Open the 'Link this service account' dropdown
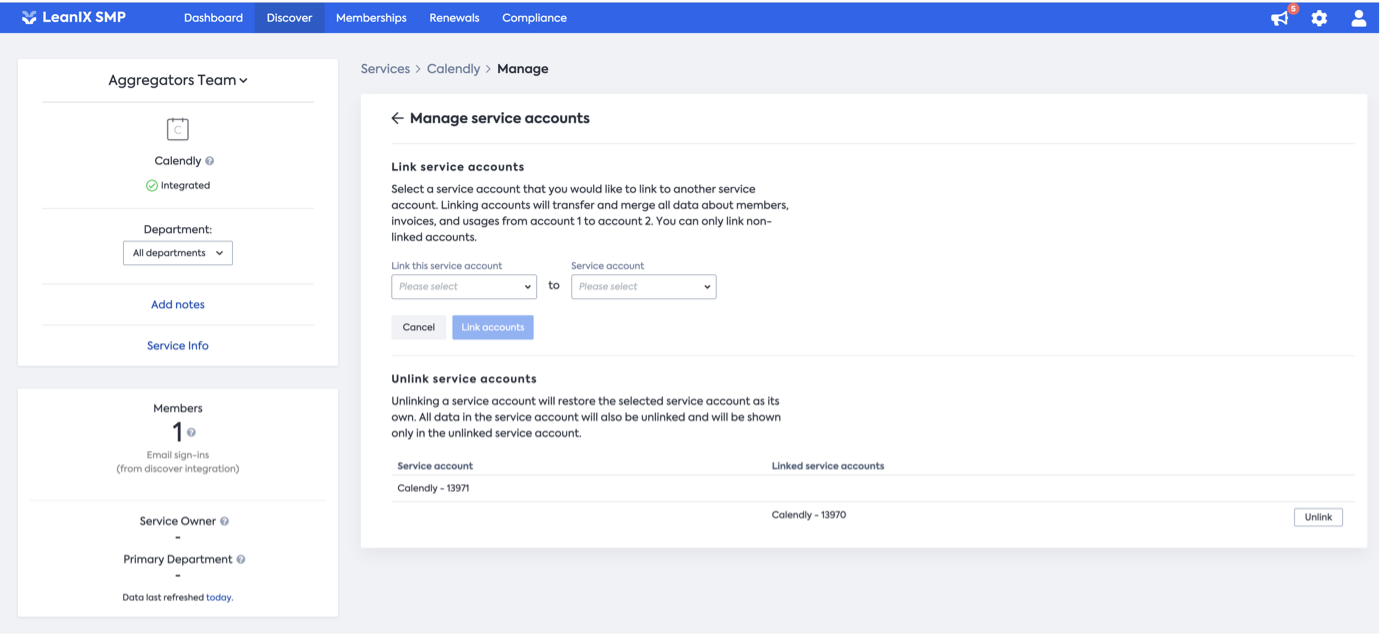The height and width of the screenshot is (638, 1384). (x=464, y=286)
